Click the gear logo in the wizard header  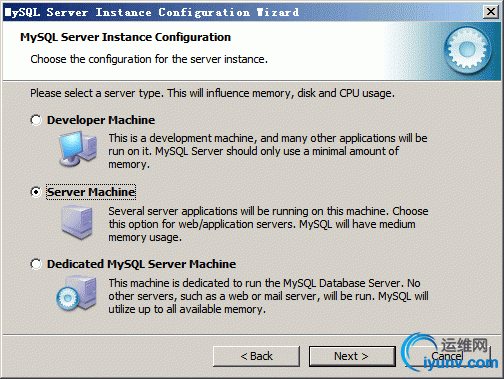point(467,50)
